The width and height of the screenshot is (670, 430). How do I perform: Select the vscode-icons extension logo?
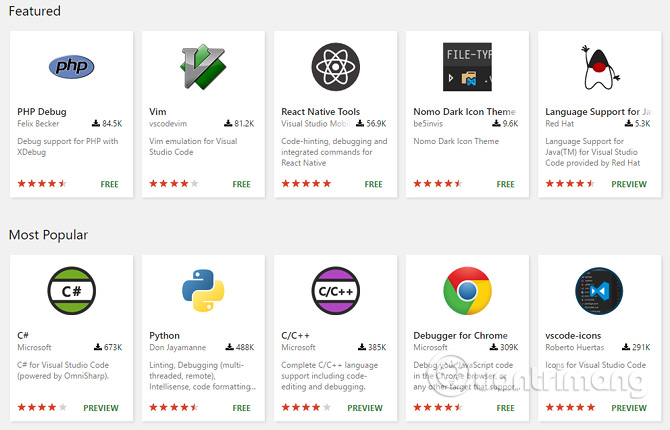(600, 290)
